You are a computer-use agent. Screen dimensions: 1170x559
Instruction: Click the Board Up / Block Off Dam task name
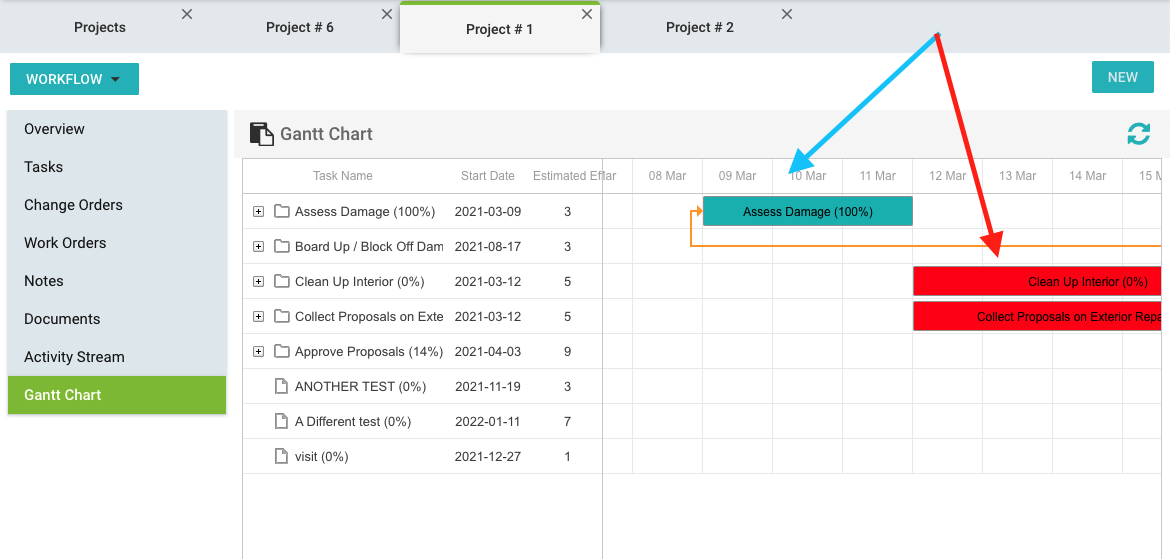click(369, 247)
